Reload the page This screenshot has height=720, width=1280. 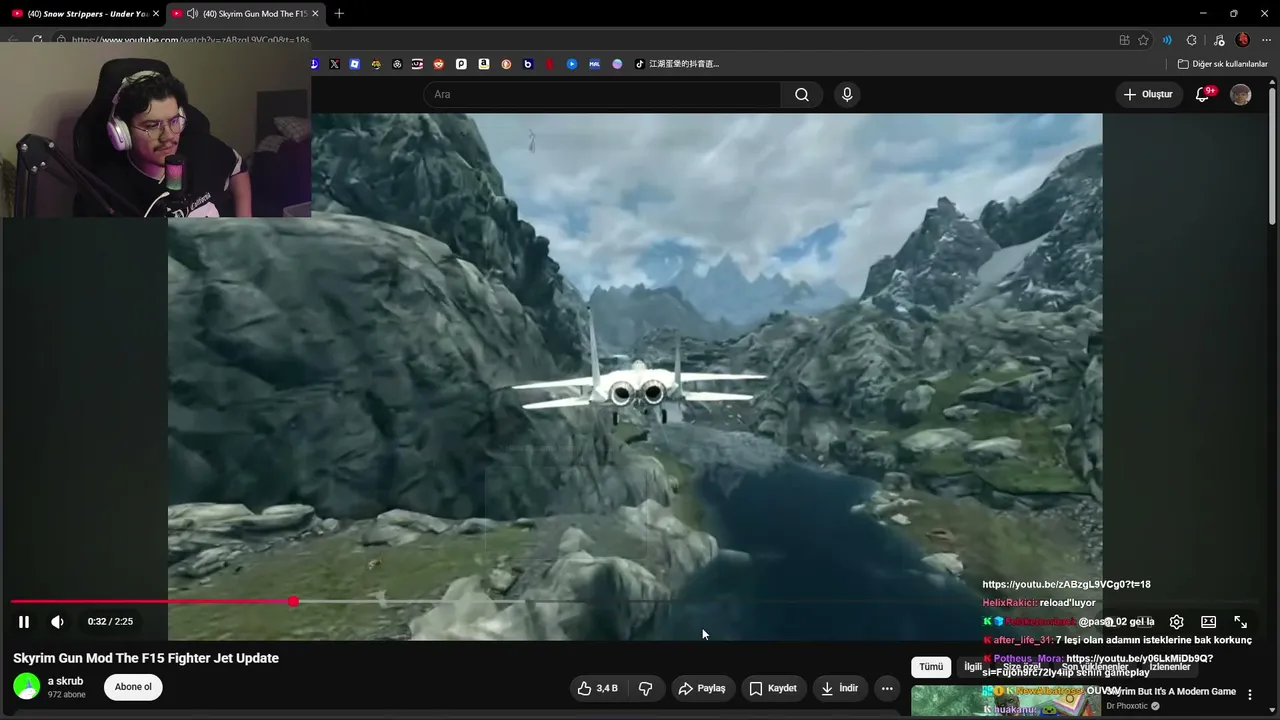point(37,40)
